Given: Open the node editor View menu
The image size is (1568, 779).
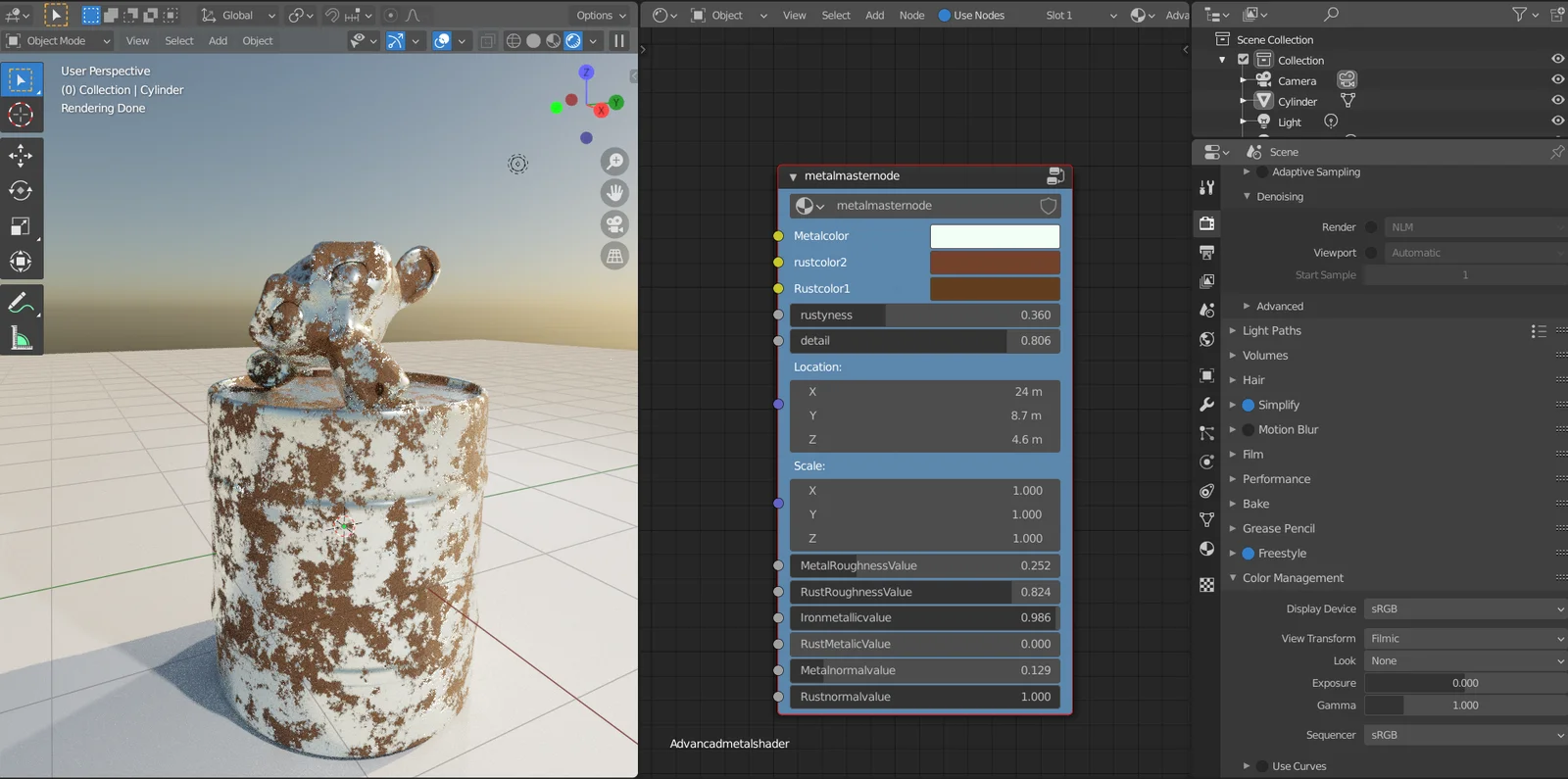Looking at the screenshot, I should [795, 16].
